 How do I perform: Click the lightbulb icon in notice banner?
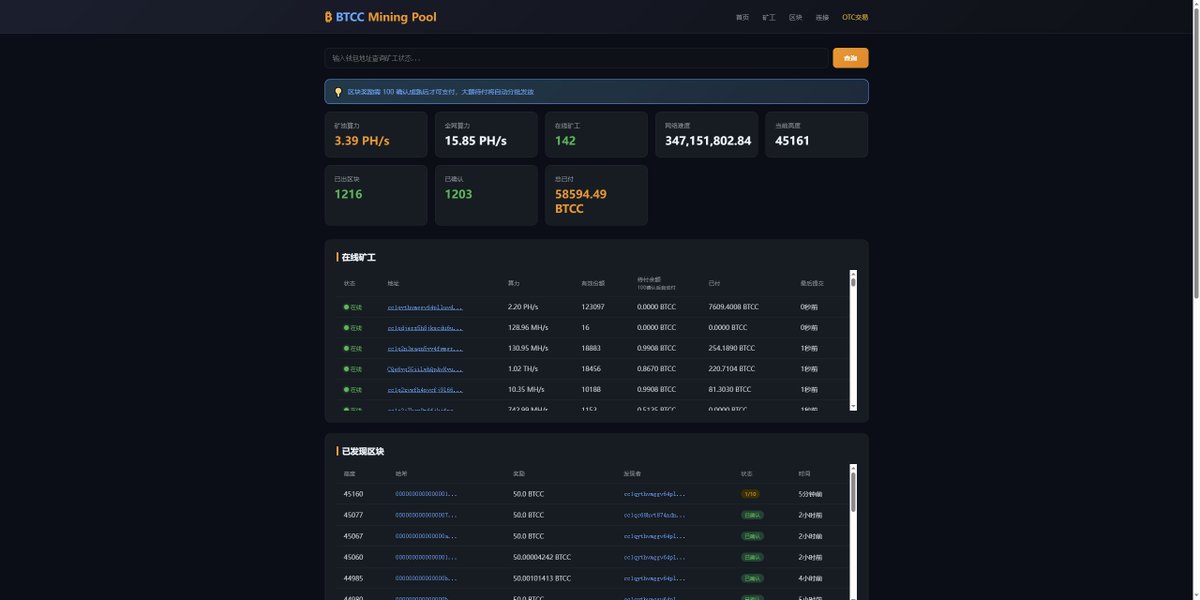pos(338,92)
